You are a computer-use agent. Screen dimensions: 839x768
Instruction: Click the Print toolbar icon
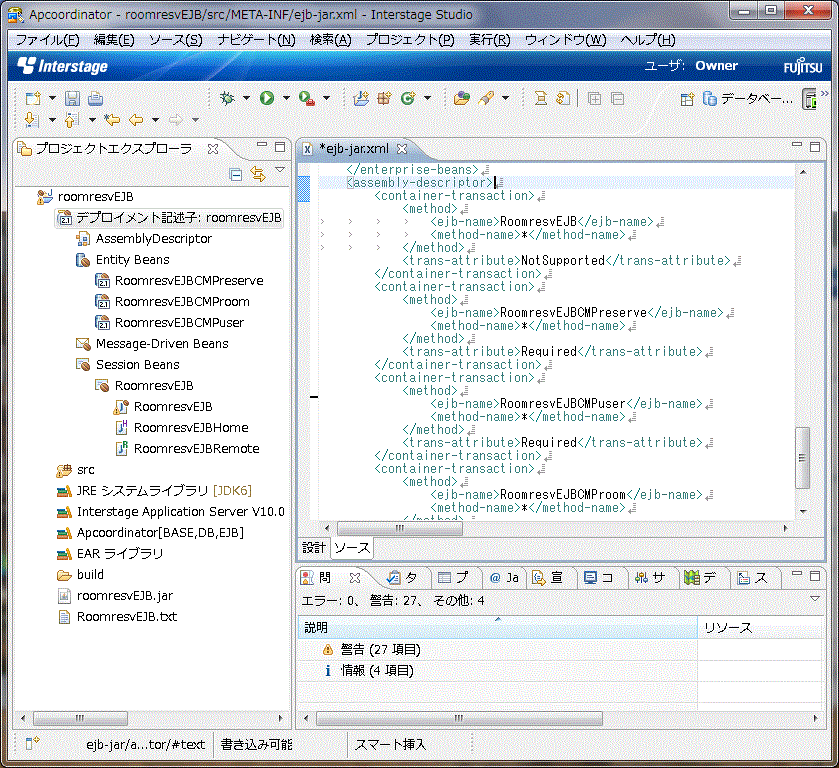point(95,98)
